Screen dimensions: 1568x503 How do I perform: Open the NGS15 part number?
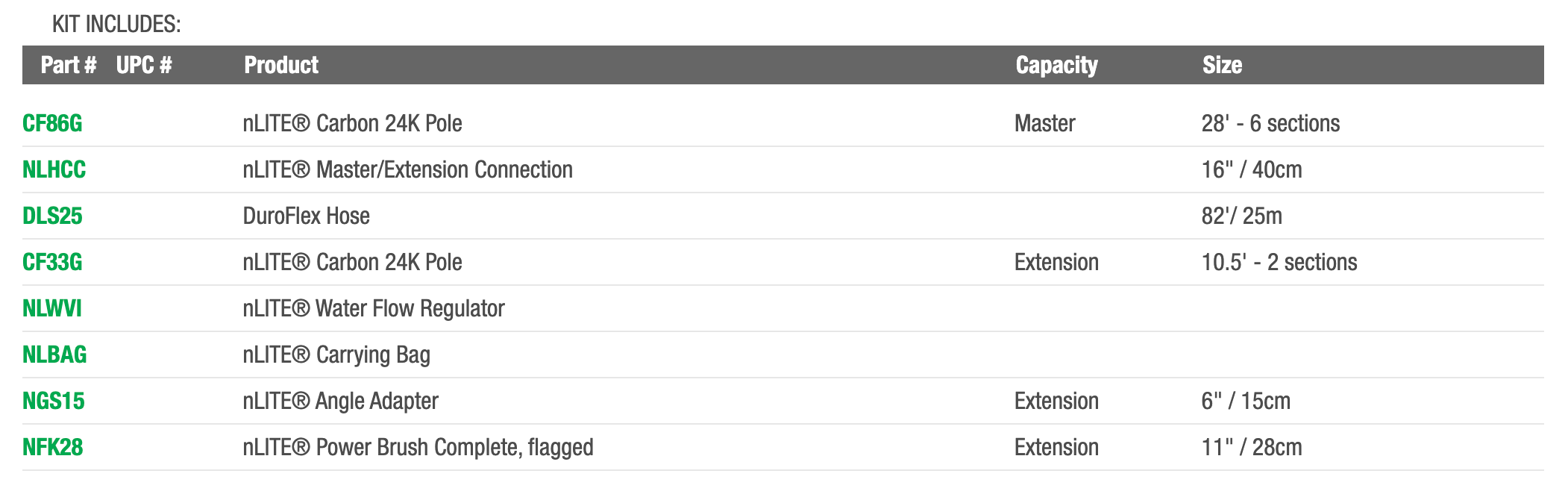[x=54, y=401]
